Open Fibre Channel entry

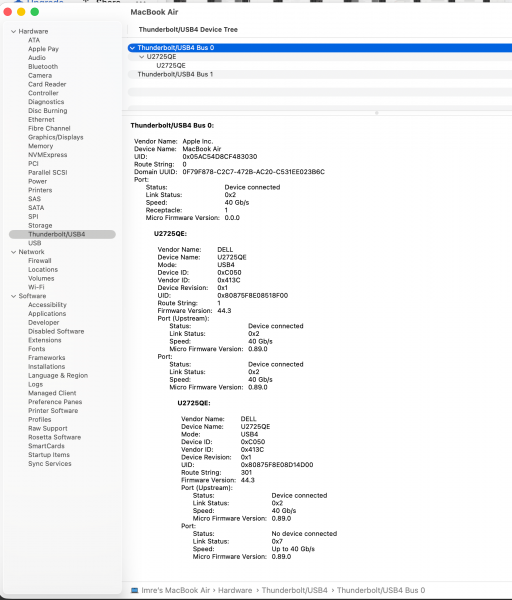pos(49,129)
